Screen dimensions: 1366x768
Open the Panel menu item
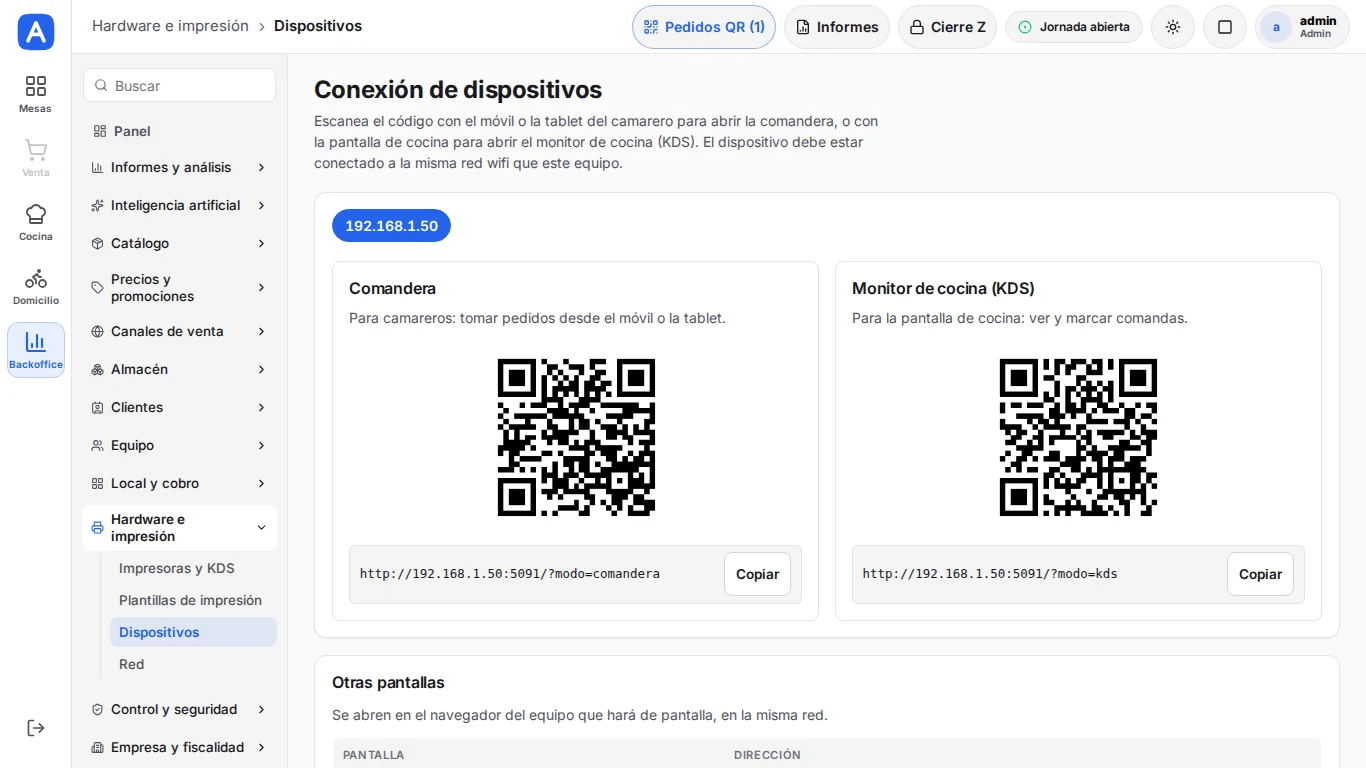(179, 131)
